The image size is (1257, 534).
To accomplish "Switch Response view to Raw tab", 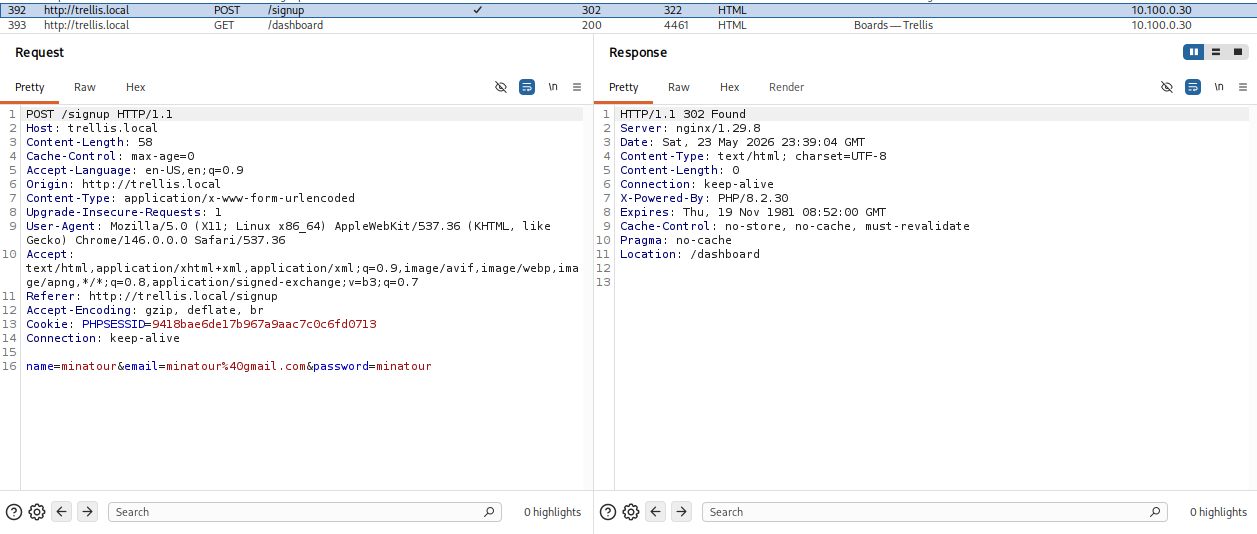I will tap(679, 87).
